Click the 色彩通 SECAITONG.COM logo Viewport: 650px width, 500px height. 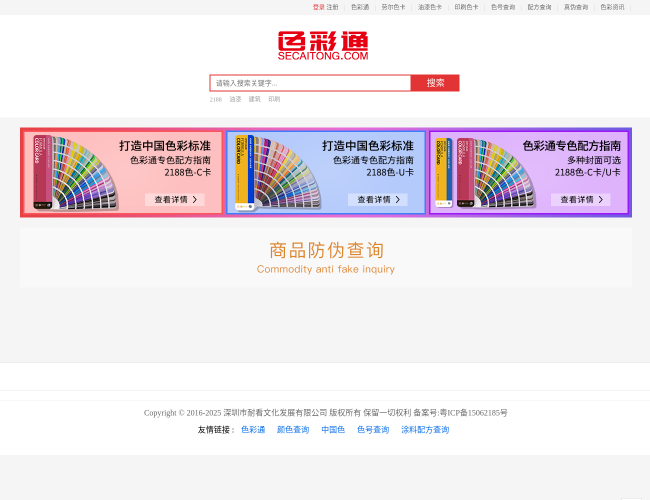[x=323, y=46]
